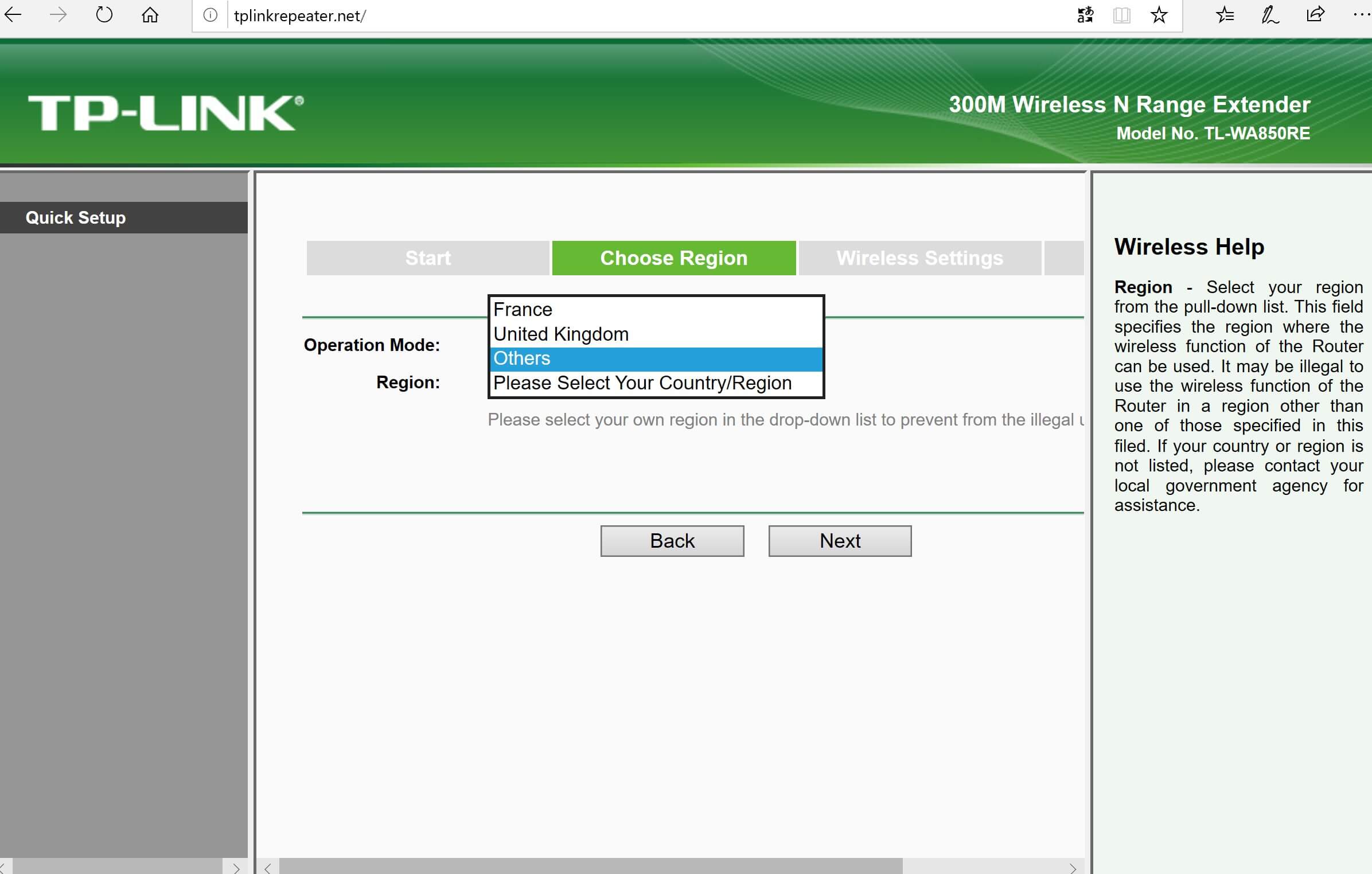
Task: Open reading view book icon
Action: [x=1121, y=15]
